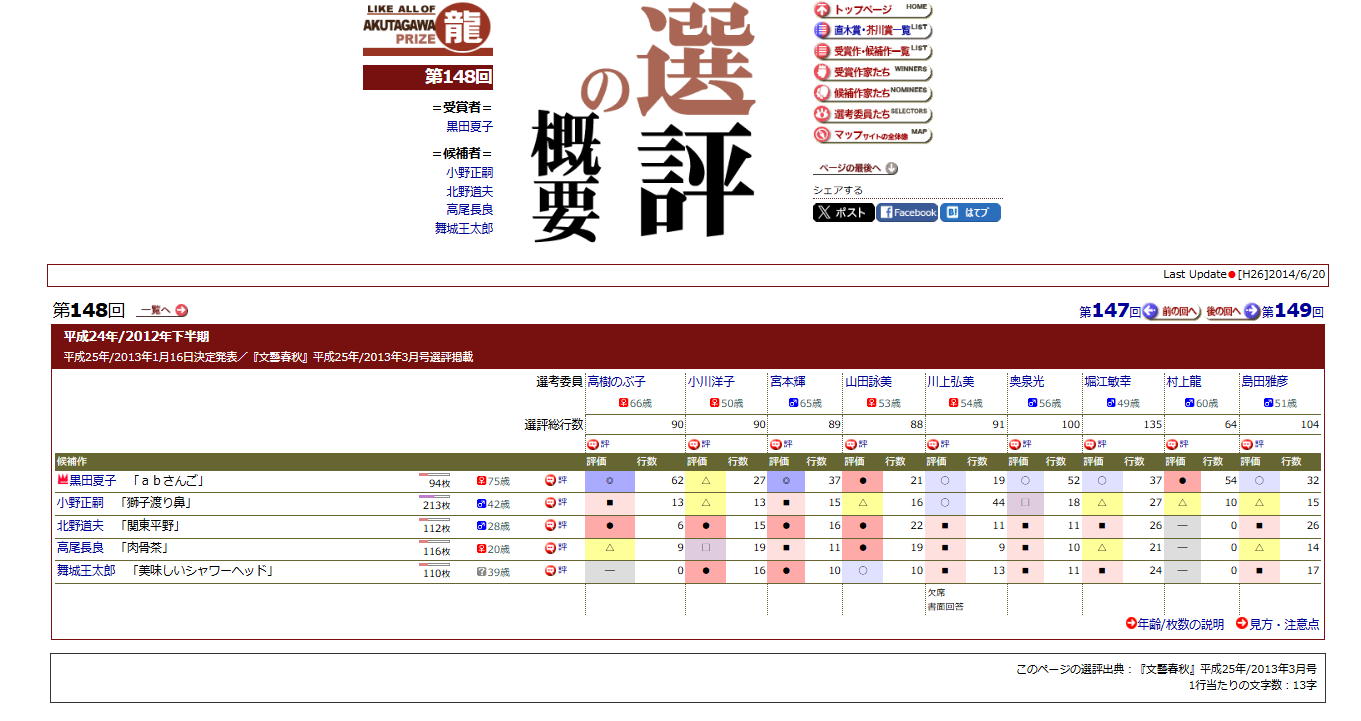Click the 評 comment icon in 舞城王太郎's row
The image size is (1361, 721).
[x=555, y=571]
